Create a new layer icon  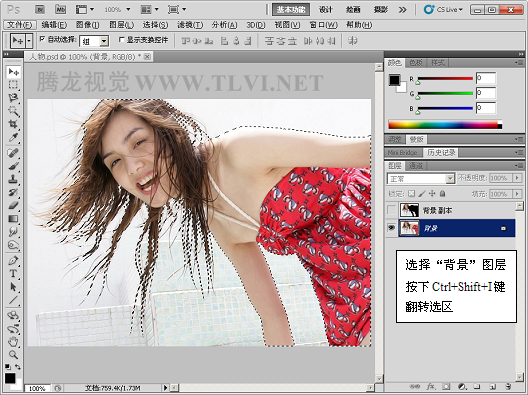(x=492, y=387)
